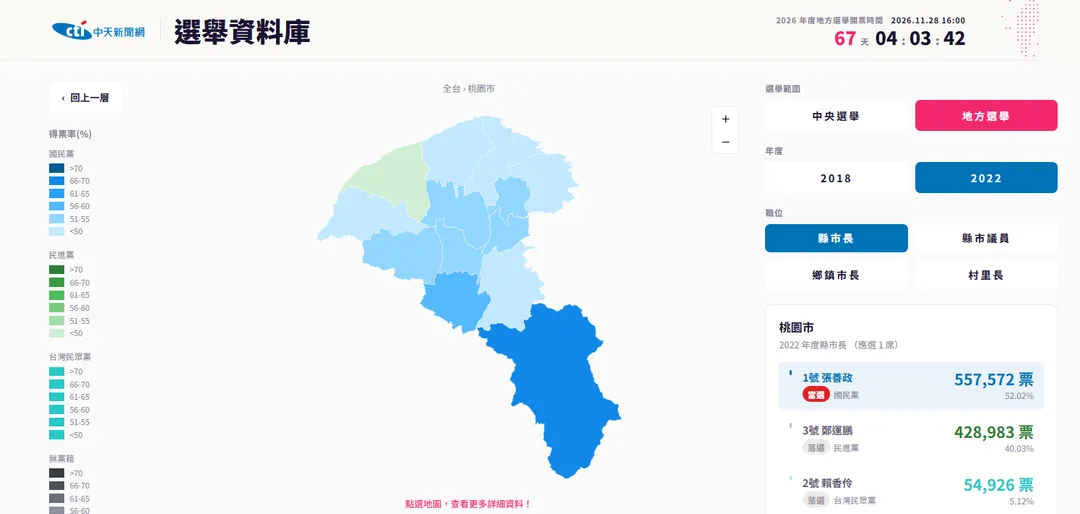
Task: Click the 428,983 票 vote count
Action: point(993,432)
